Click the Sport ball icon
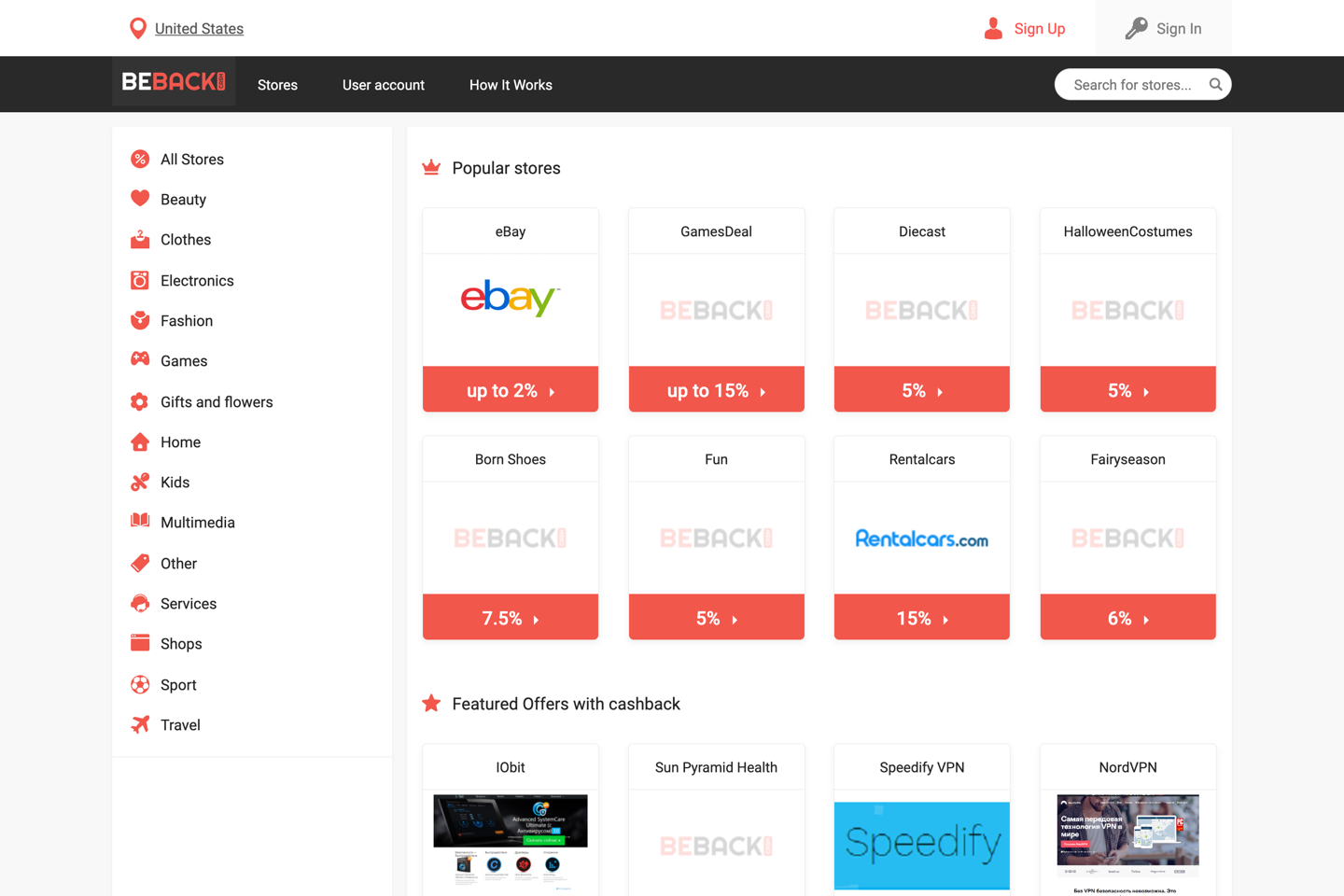Viewport: 1344px width, 896px height. coord(140,685)
